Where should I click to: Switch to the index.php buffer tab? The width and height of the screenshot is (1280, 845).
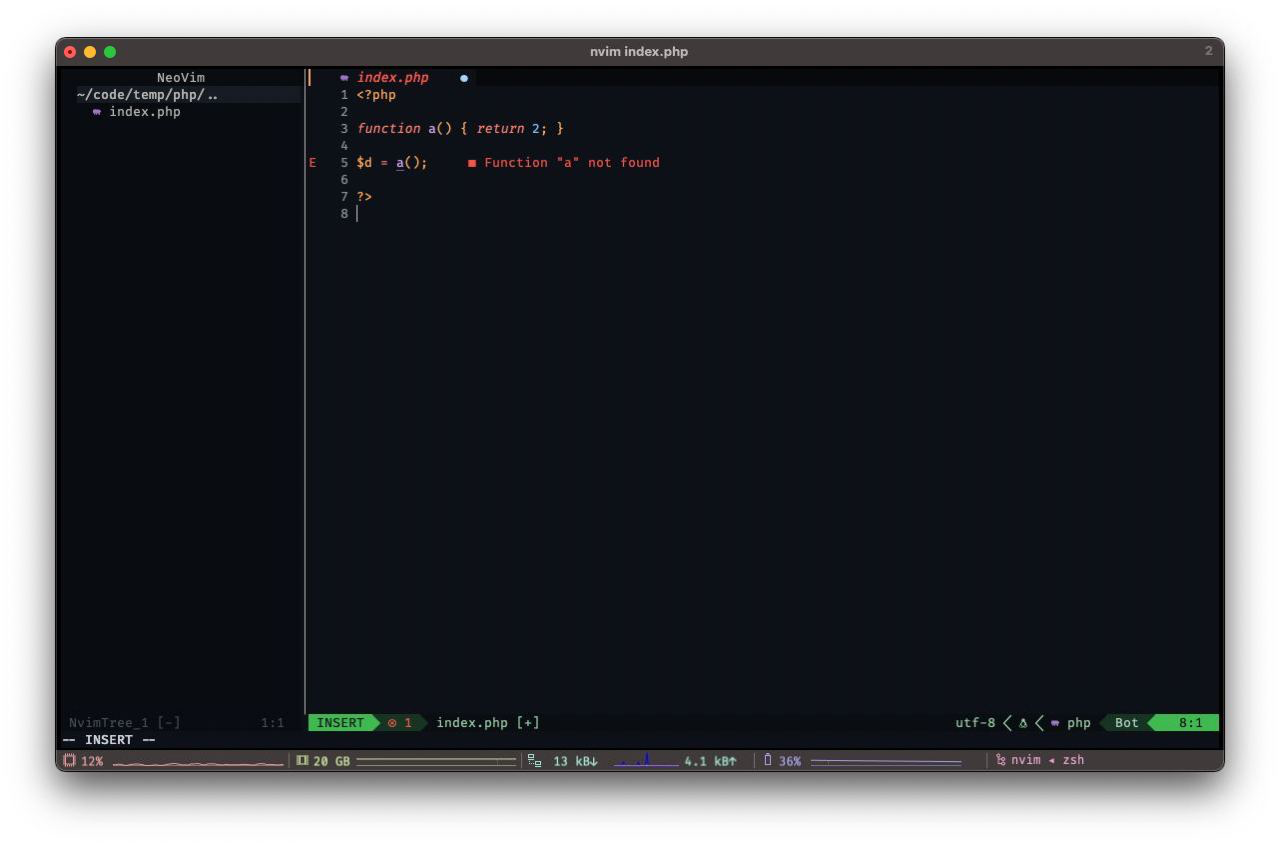pos(392,77)
